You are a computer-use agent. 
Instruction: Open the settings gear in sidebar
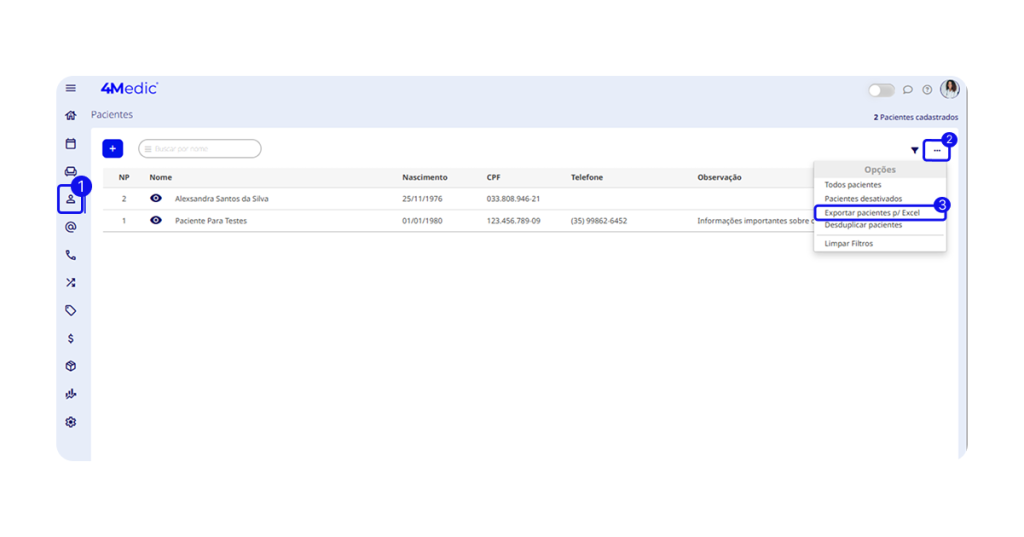pos(71,422)
